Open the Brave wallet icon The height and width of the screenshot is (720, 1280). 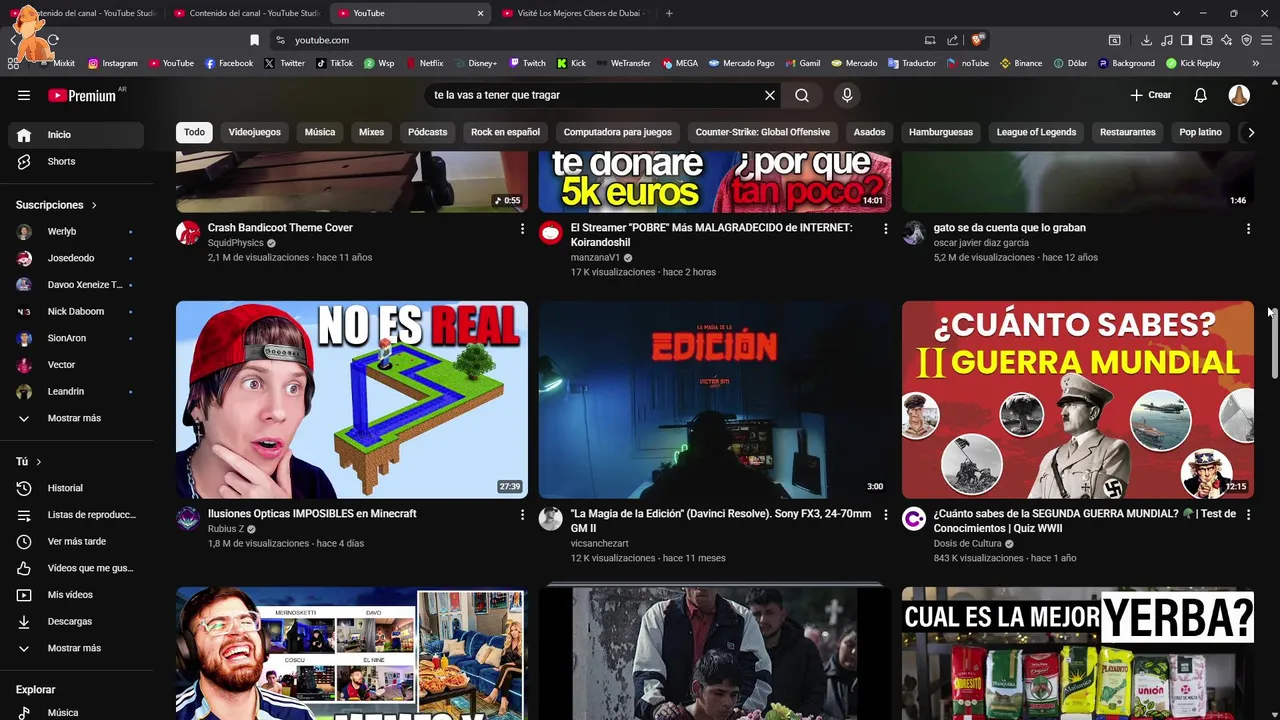(1206, 40)
